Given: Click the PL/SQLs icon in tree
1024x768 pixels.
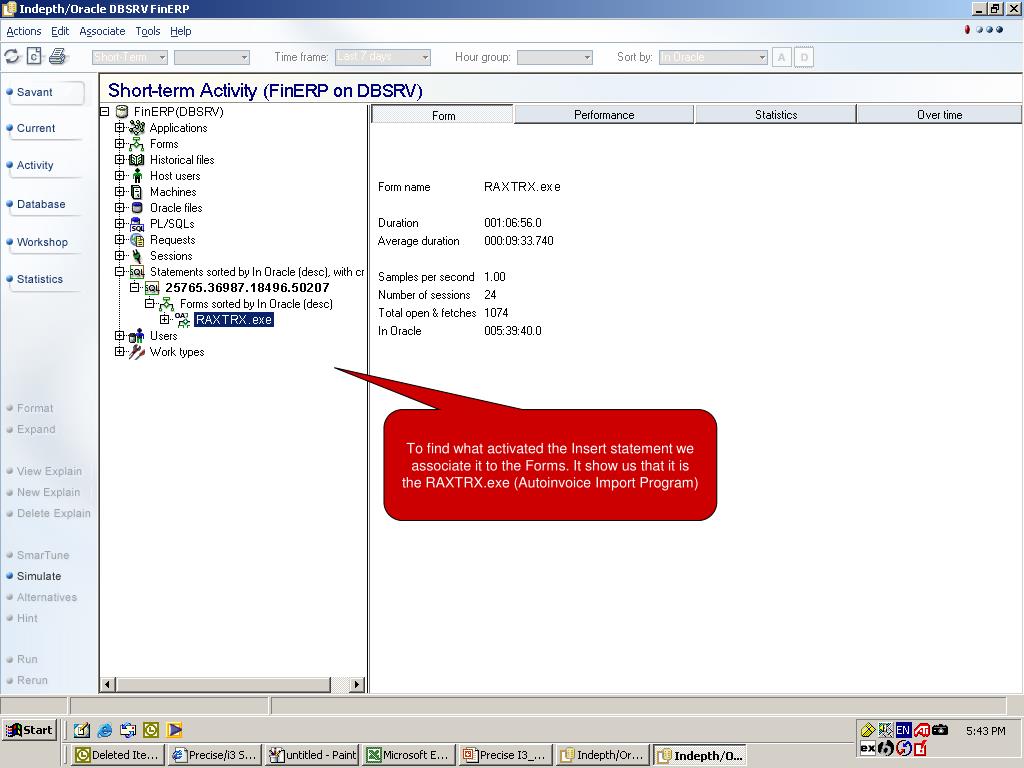Looking at the screenshot, I should pos(136,224).
